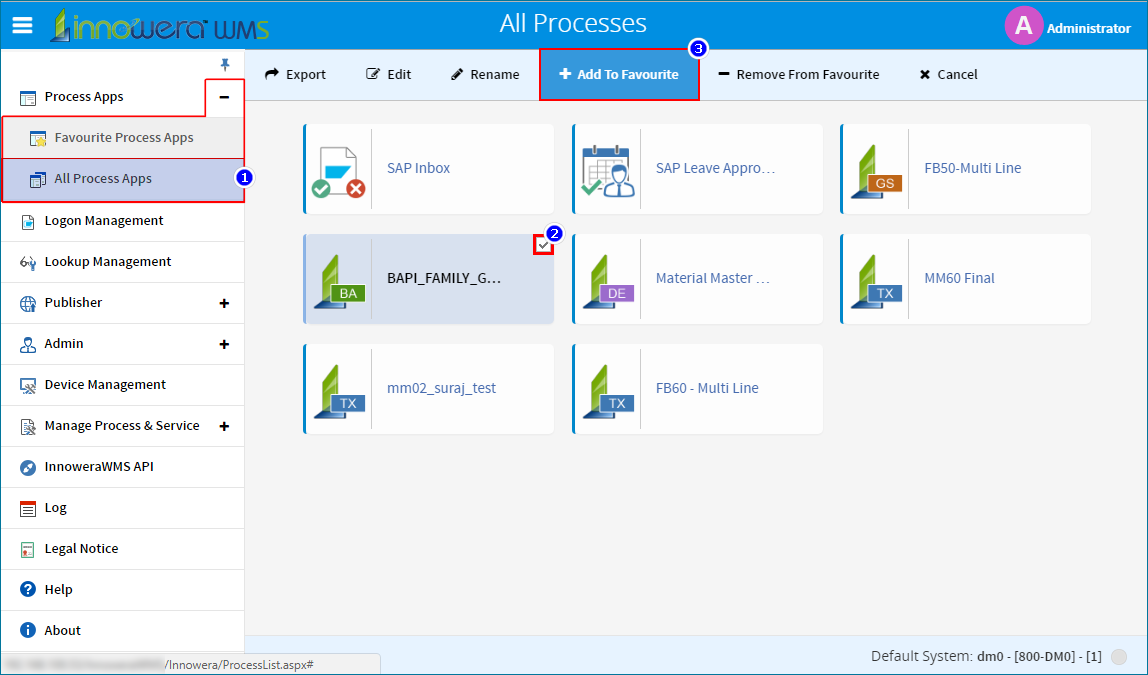
Task: Open Device Management
Action: point(123,385)
